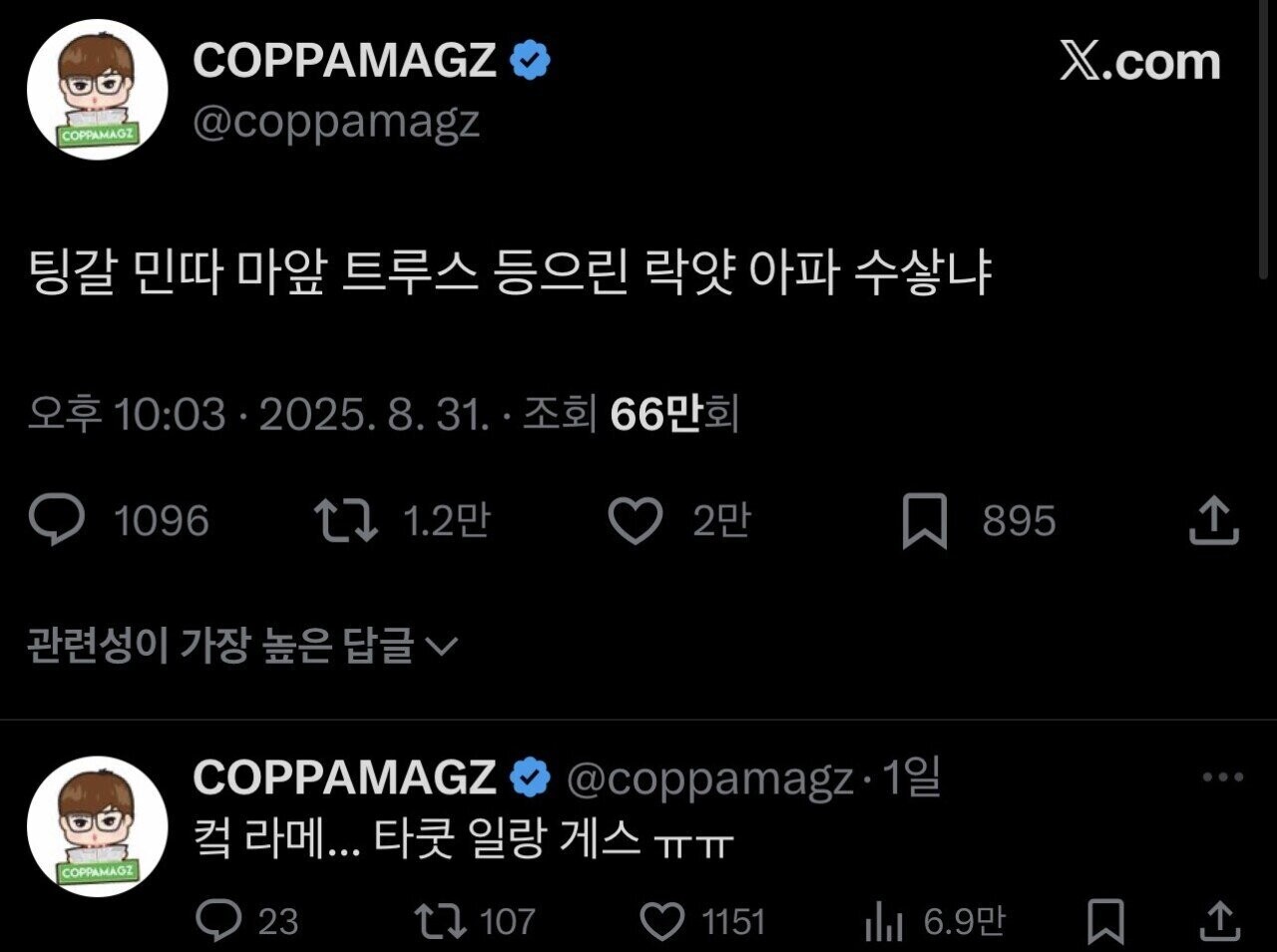The image size is (1277, 952).
Task: Click the 66만 view count on main post
Action: coord(654,413)
